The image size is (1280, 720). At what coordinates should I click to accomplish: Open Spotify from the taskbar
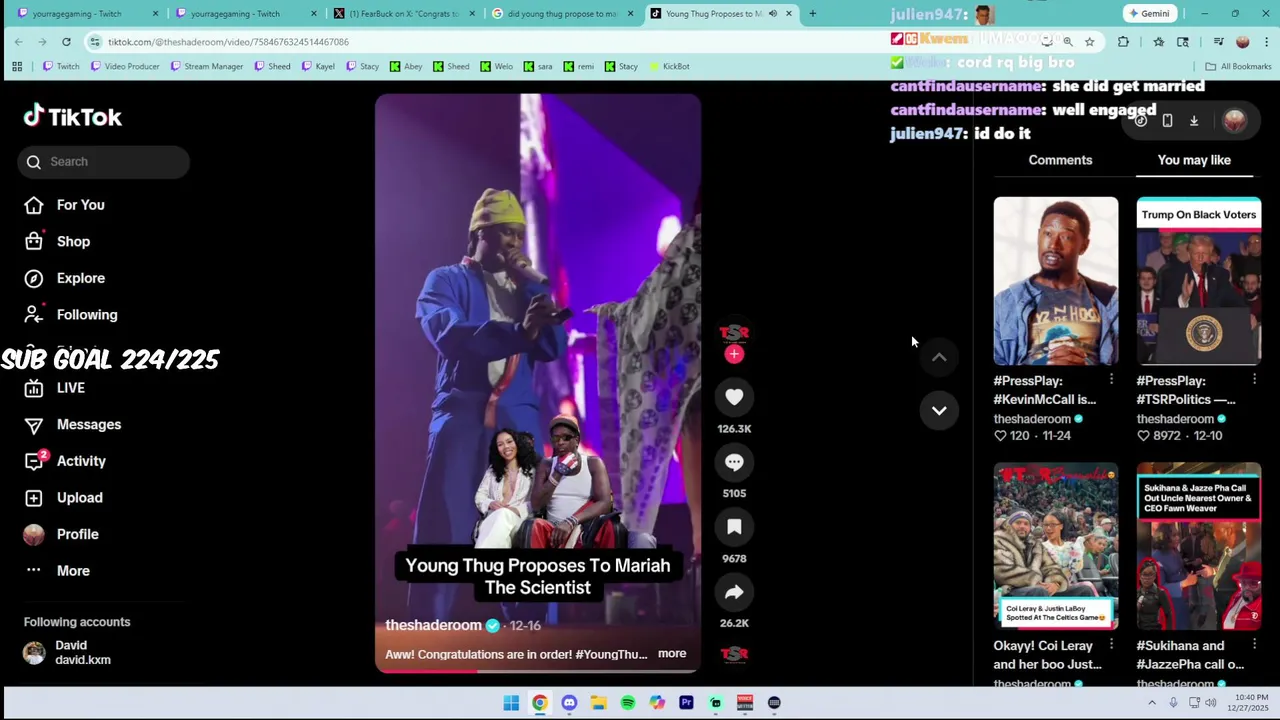(628, 703)
